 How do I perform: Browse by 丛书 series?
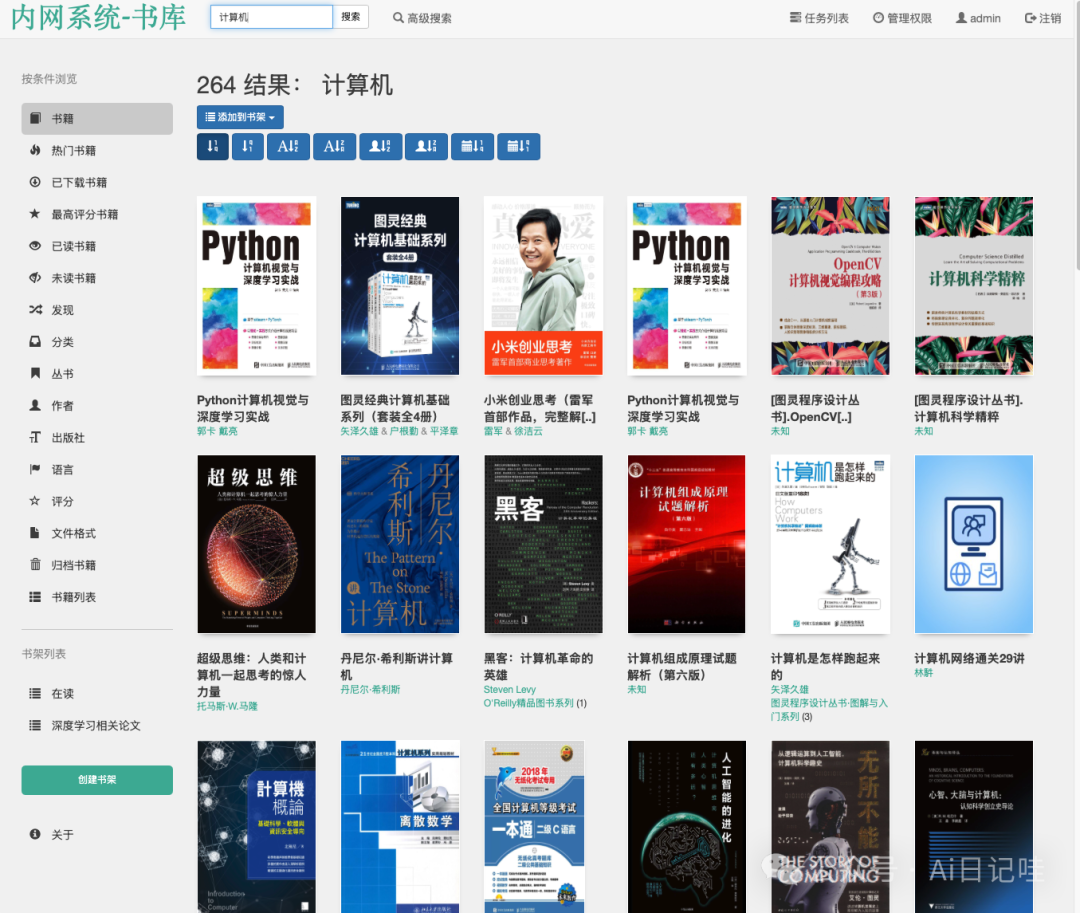[x=97, y=374]
